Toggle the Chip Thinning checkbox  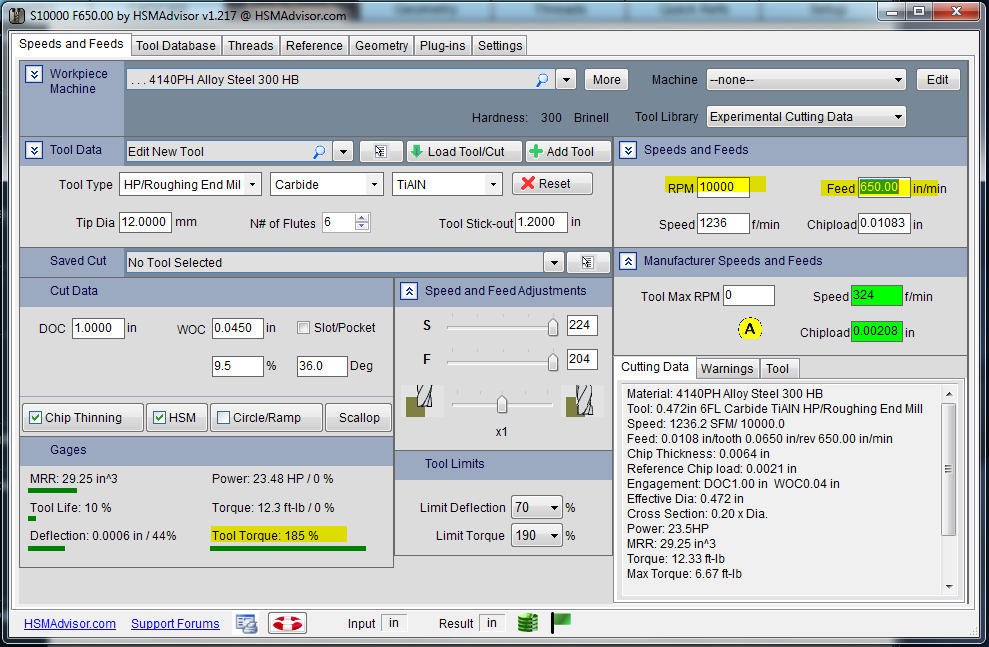point(36,417)
